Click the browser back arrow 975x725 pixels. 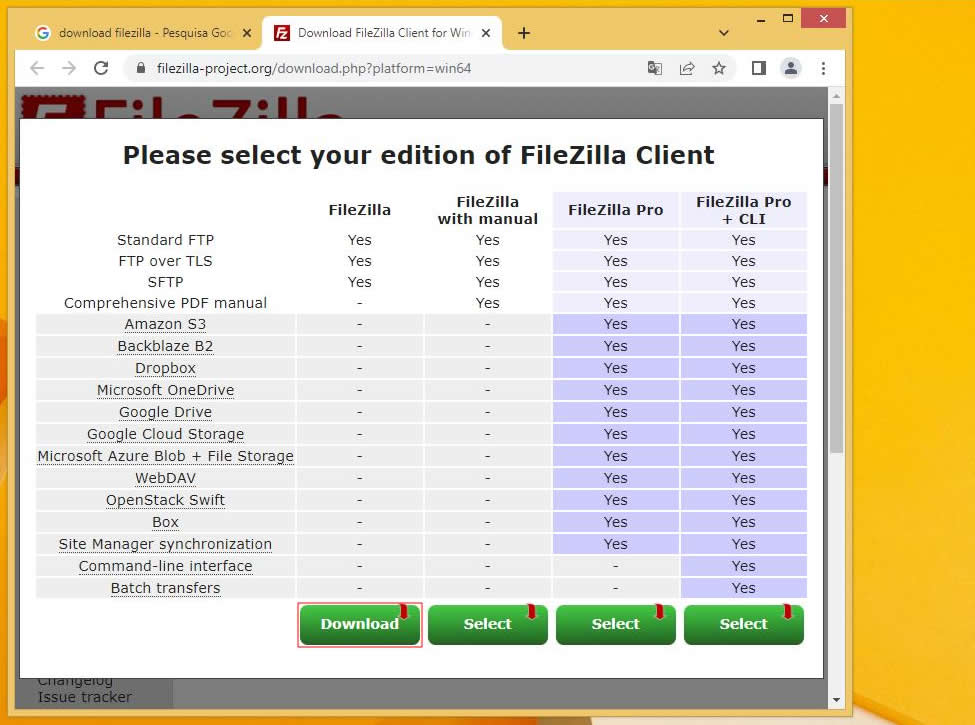(37, 68)
